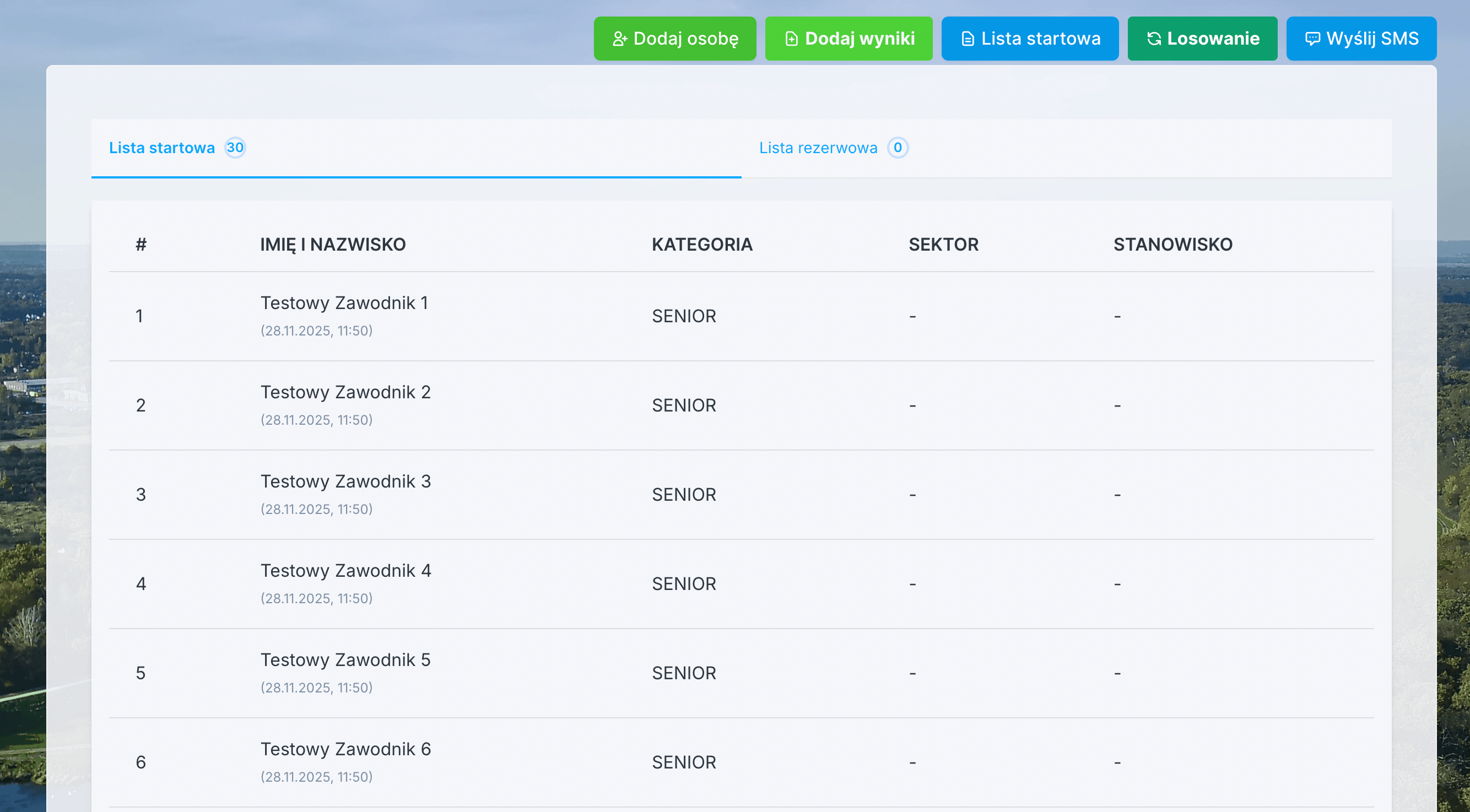The width and height of the screenshot is (1470, 812).
Task: Click the document icon on Lista startowa button
Action: [968, 39]
